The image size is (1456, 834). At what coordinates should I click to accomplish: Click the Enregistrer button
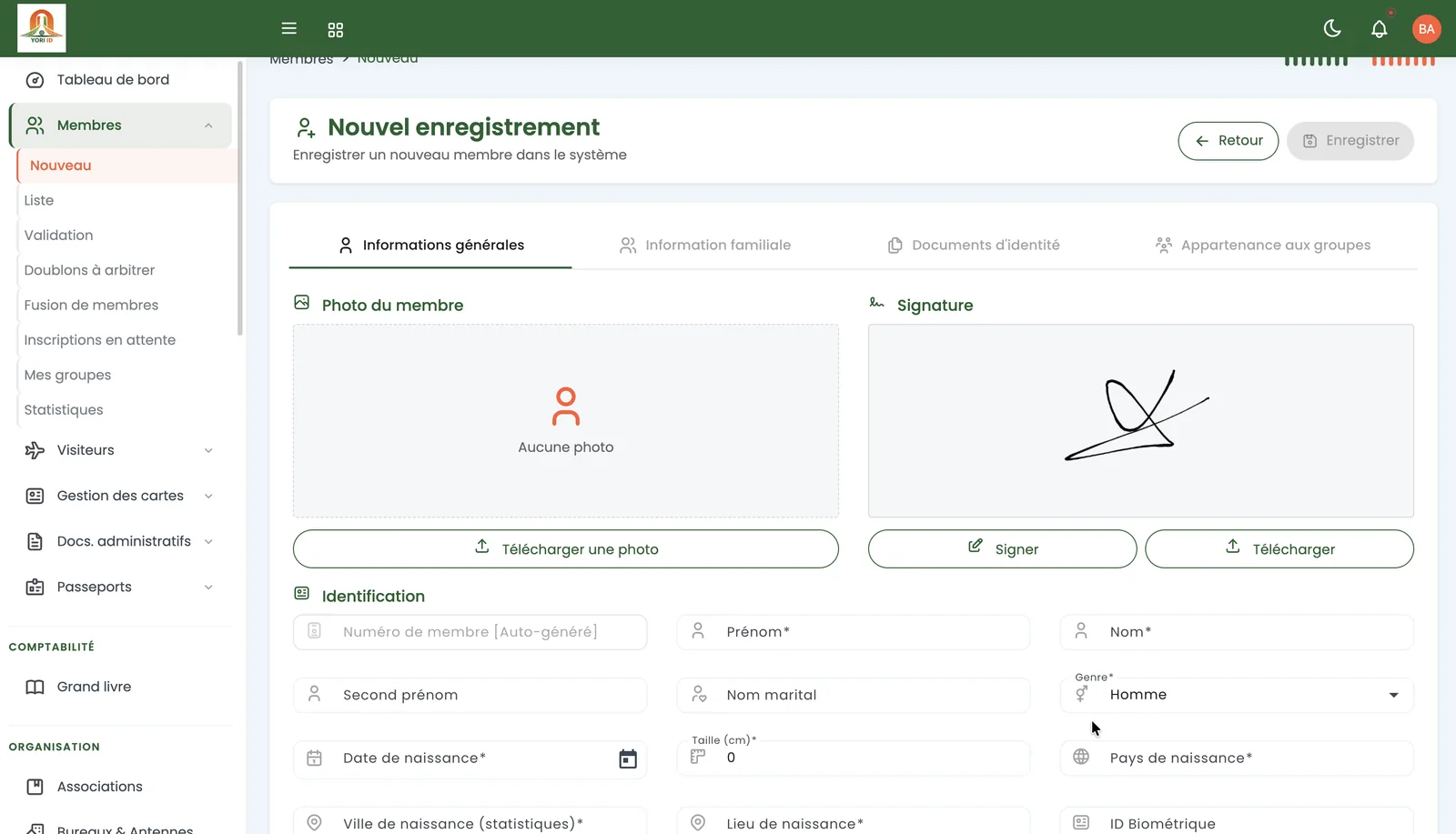1350,141
